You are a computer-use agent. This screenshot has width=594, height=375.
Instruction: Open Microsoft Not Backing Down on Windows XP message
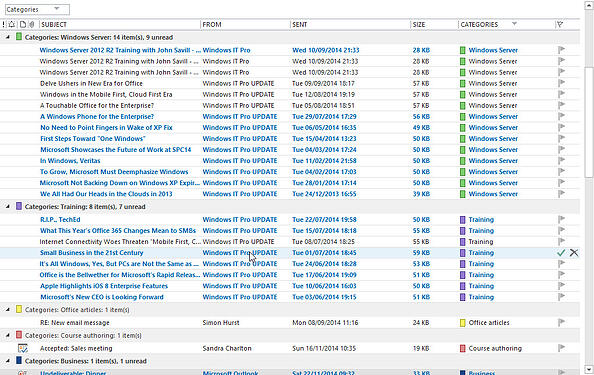tap(120, 183)
